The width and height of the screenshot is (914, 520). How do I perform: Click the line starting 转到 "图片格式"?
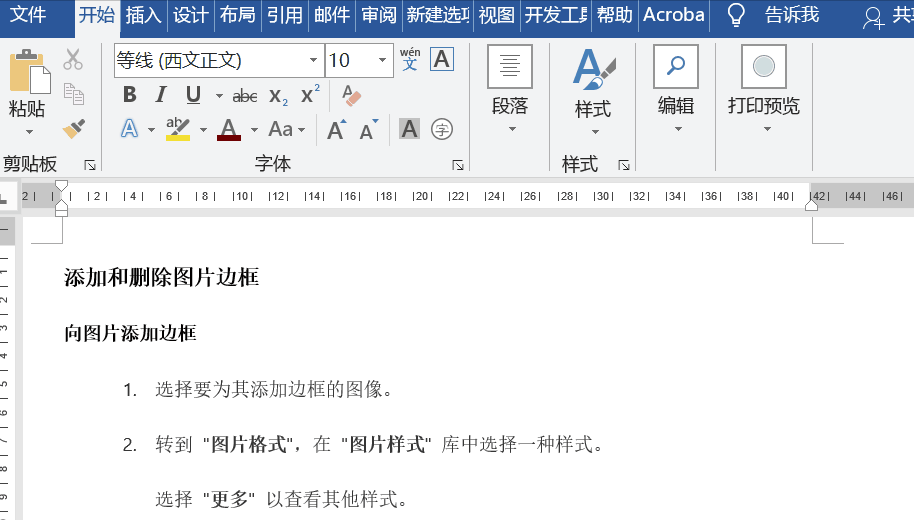coord(380,444)
